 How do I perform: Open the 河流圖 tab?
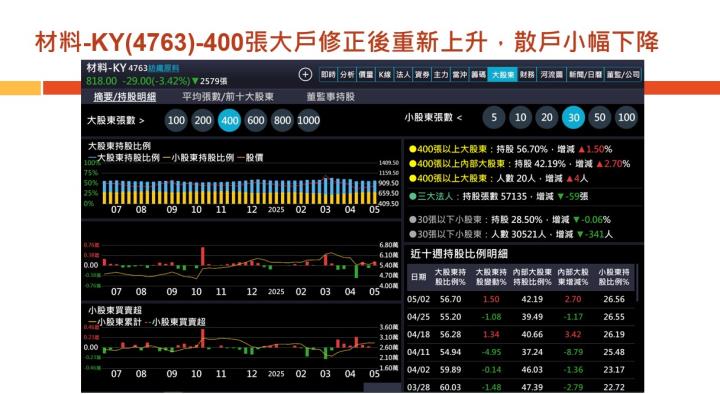coord(551,74)
